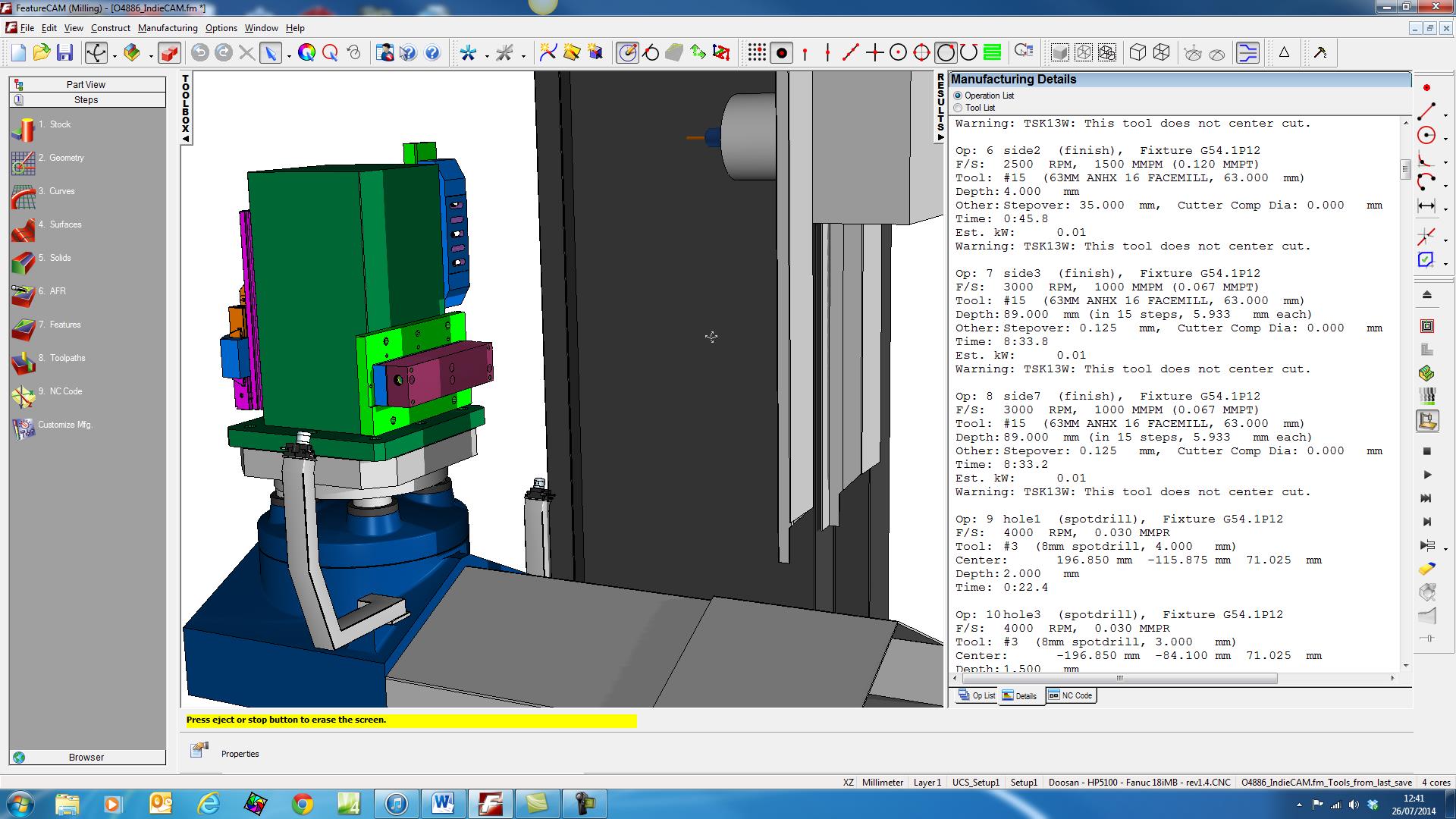Open dropdown next to gray asterisk icon
This screenshot has height=819, width=1456.
pyautogui.click(x=523, y=55)
